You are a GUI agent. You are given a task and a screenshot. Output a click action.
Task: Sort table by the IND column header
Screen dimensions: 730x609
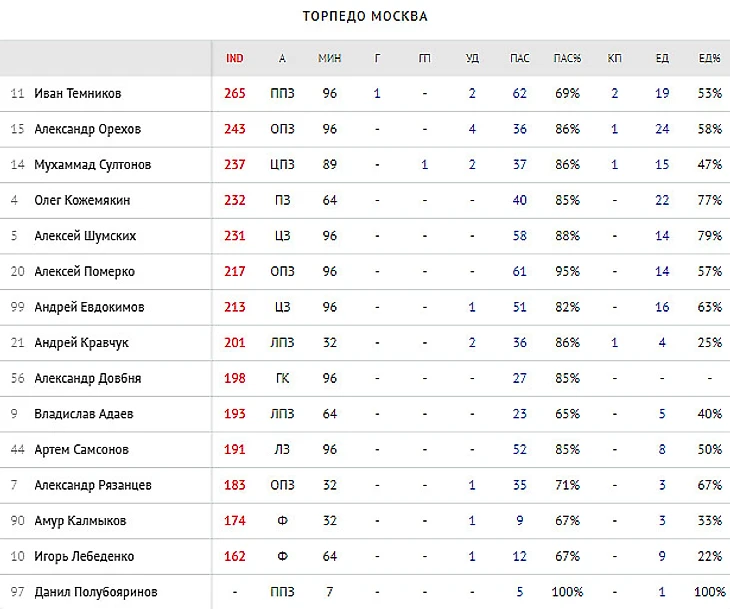coord(235,58)
